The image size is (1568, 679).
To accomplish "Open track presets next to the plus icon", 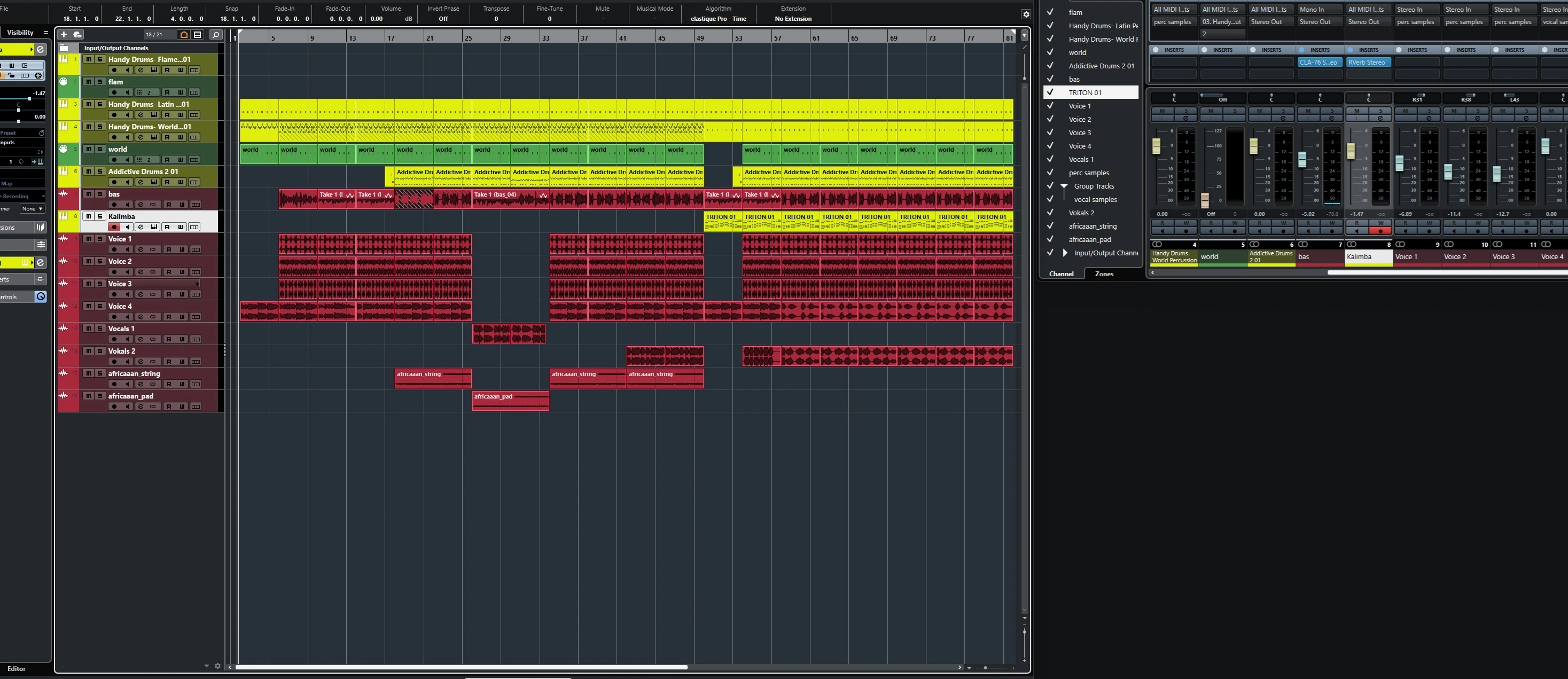I will (78, 35).
